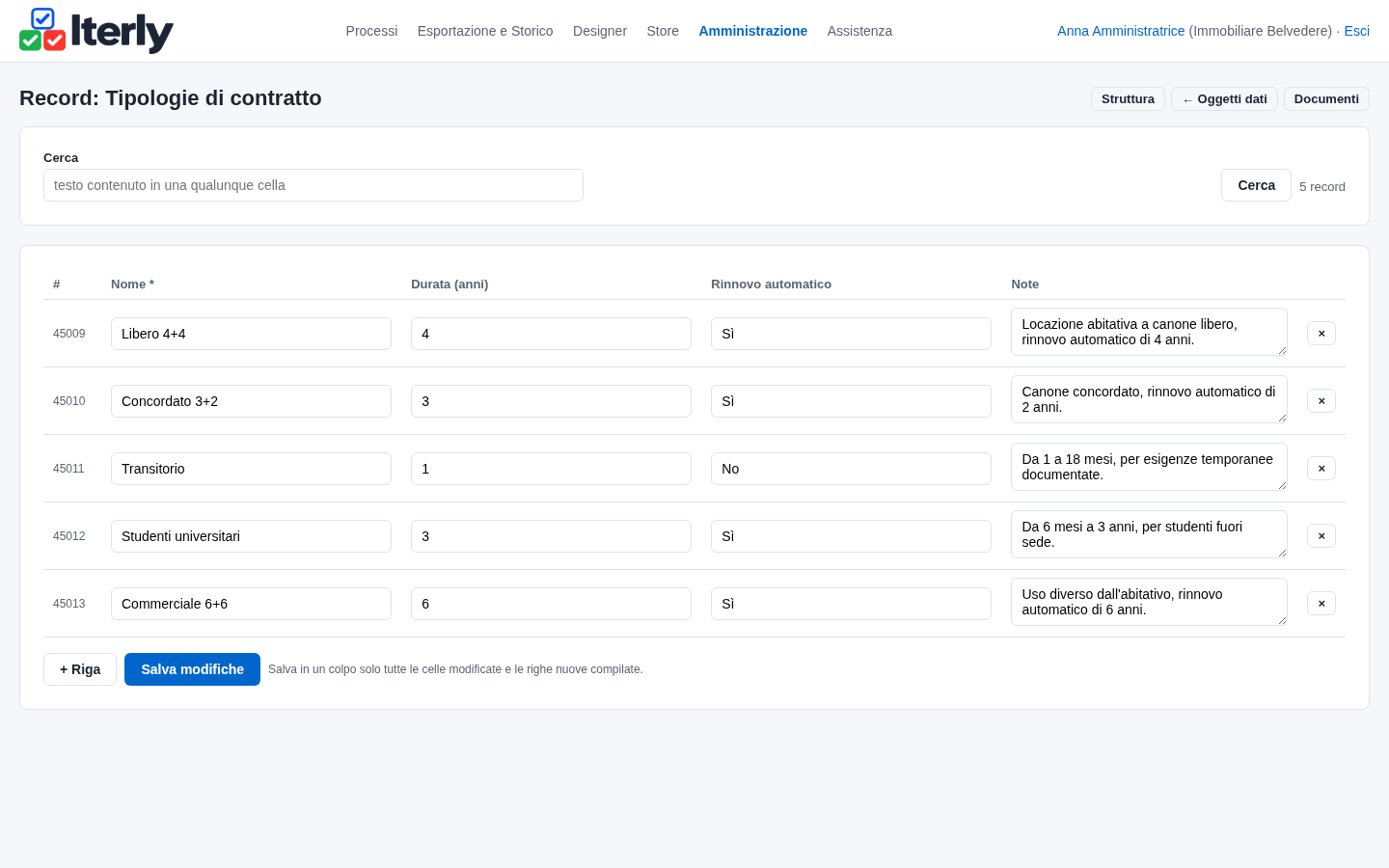Delete the Concordato 3+2 row
This screenshot has height=868, width=1389.
[1321, 401]
